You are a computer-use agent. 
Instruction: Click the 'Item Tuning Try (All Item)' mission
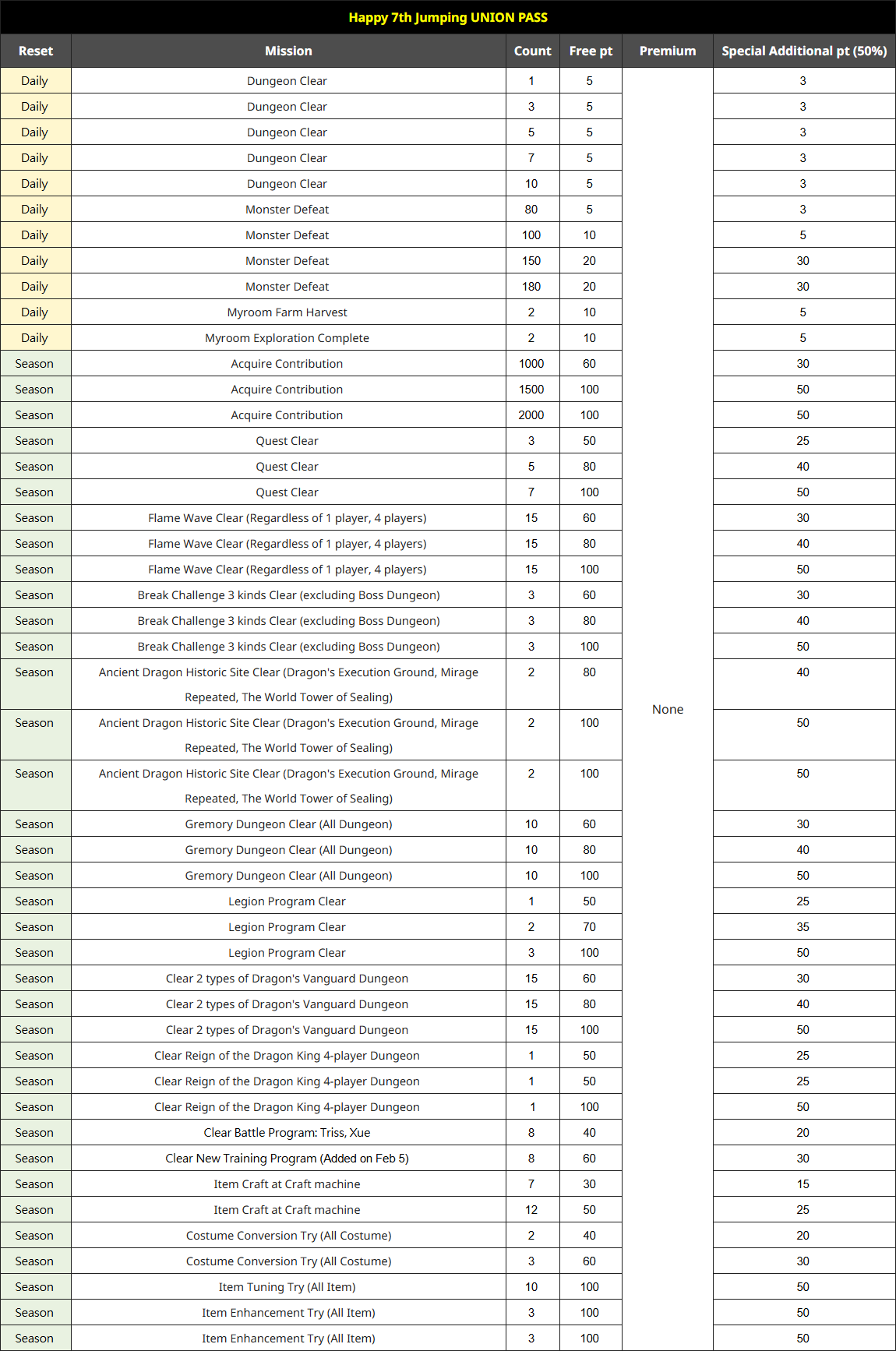(287, 1287)
